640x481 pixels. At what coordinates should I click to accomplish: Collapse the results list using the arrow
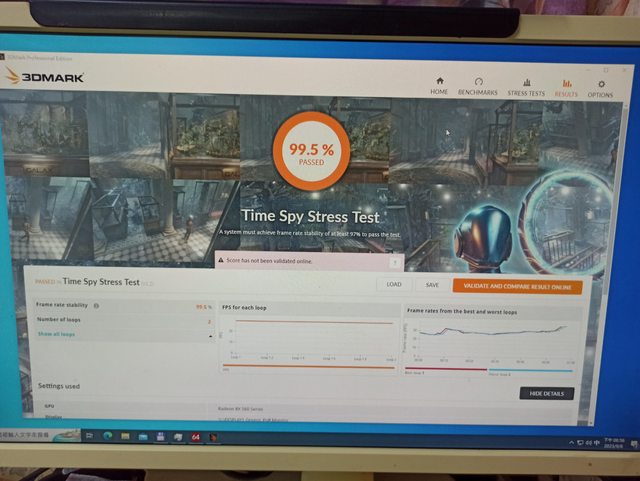(x=210, y=336)
